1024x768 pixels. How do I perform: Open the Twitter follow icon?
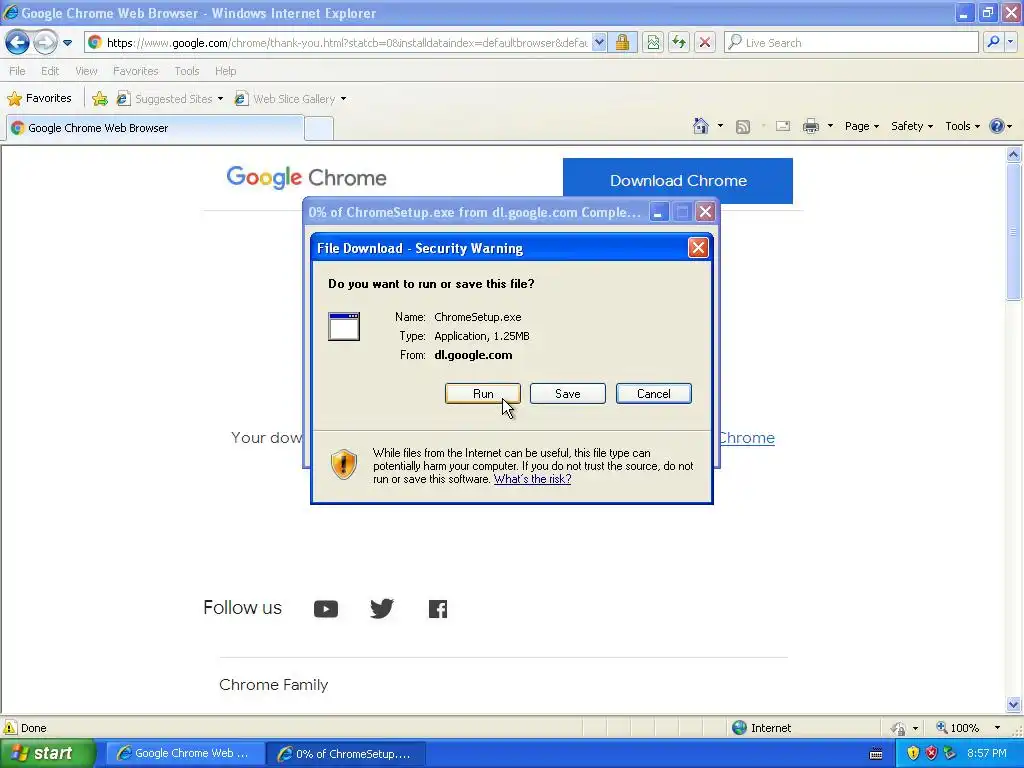point(381,609)
